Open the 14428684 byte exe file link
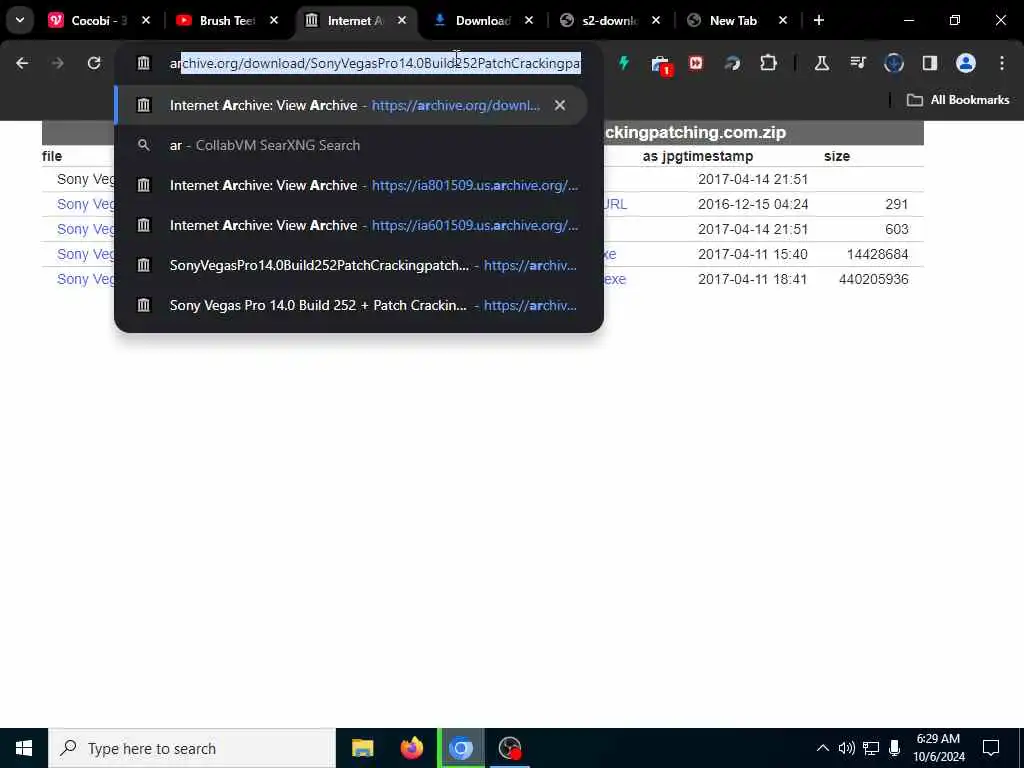 pos(85,254)
